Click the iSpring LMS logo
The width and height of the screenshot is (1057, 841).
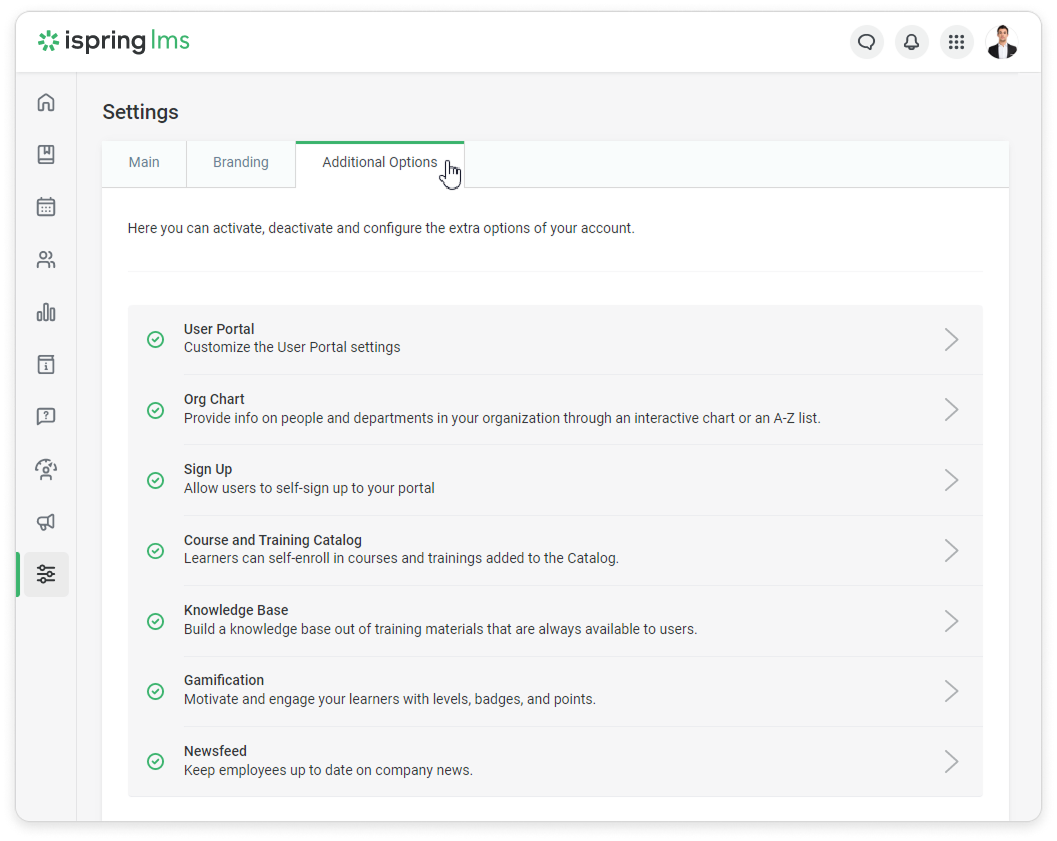pyautogui.click(x=114, y=42)
